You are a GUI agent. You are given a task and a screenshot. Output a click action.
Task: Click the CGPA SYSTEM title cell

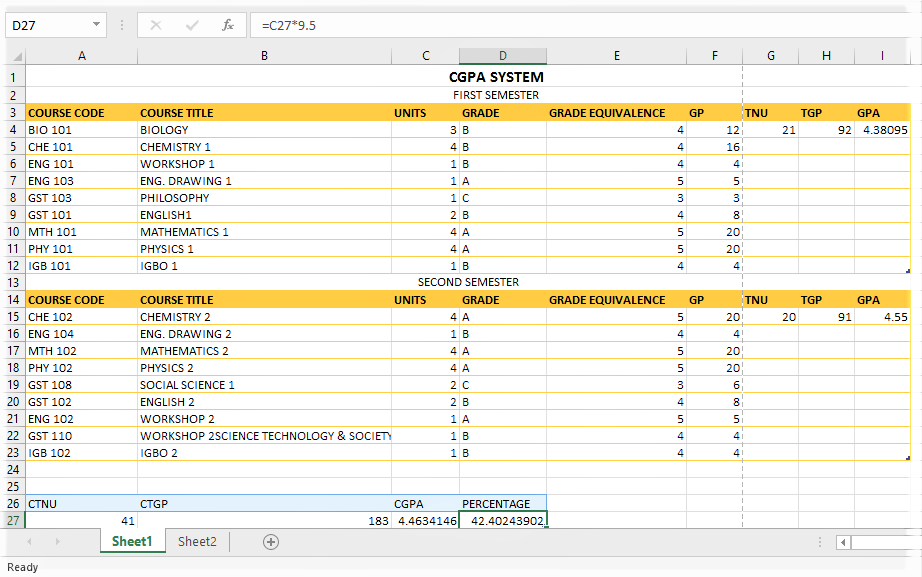[496, 77]
